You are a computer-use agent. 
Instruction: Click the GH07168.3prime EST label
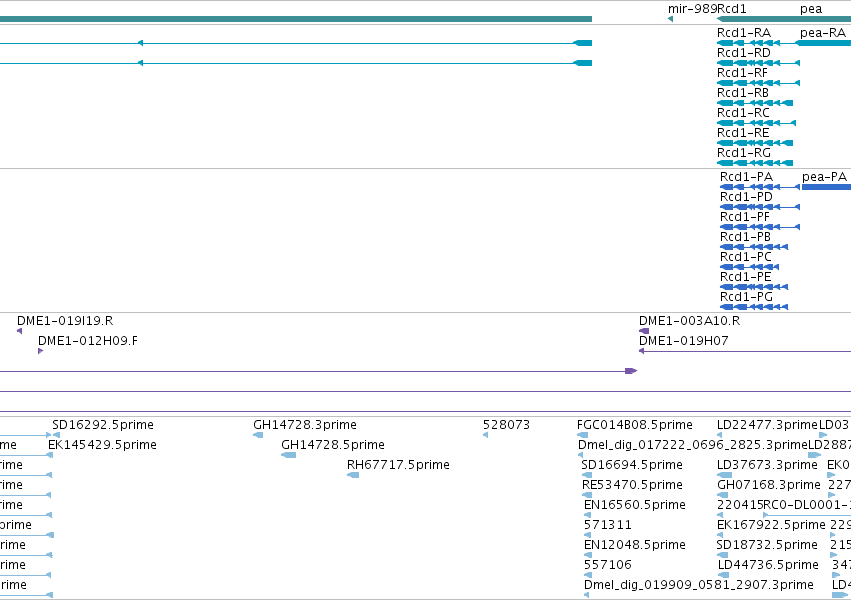click(x=769, y=485)
